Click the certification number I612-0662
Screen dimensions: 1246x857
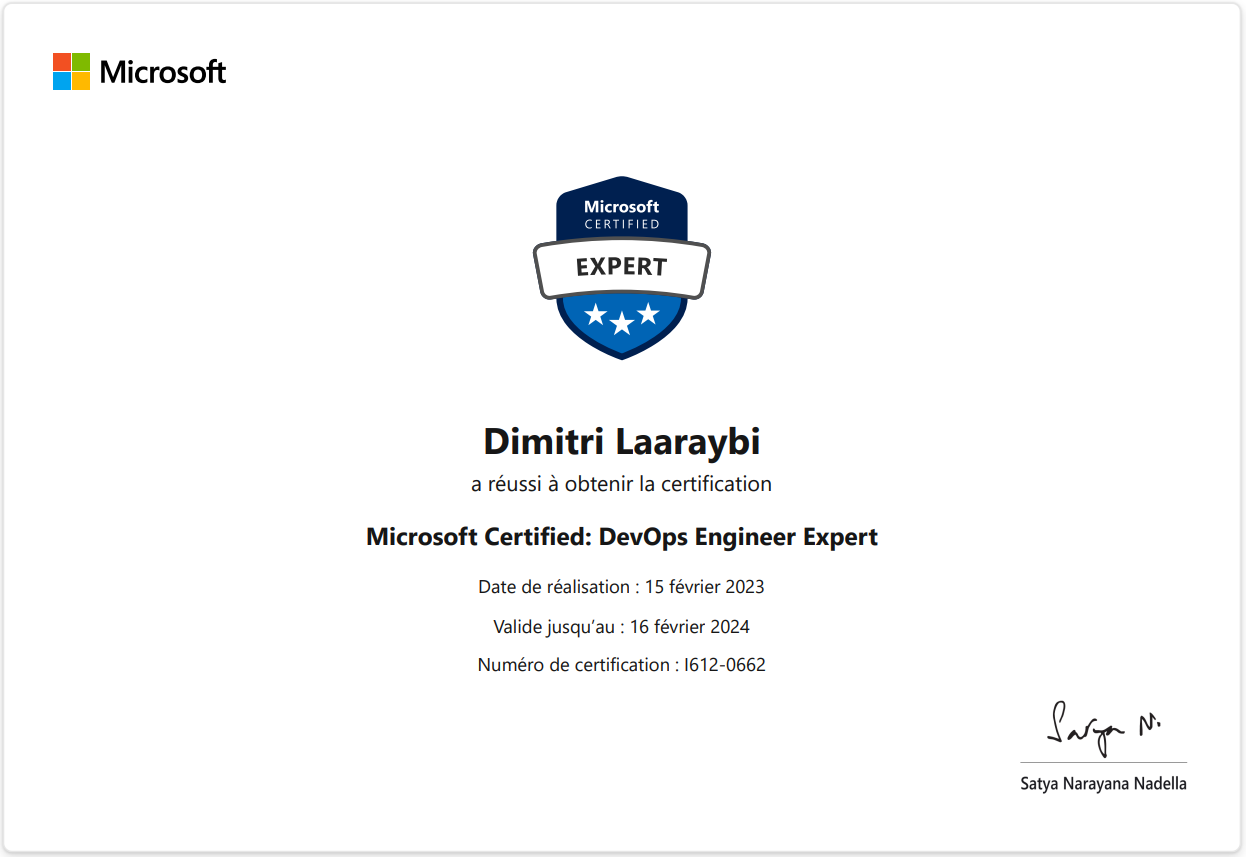724,664
